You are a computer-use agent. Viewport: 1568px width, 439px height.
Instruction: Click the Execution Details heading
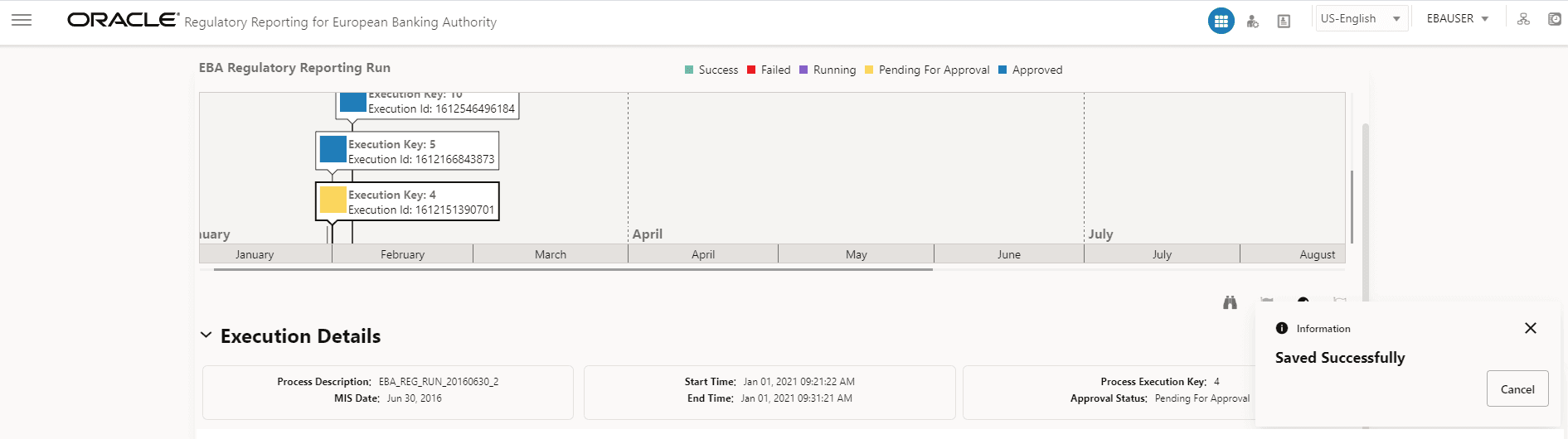[300, 335]
